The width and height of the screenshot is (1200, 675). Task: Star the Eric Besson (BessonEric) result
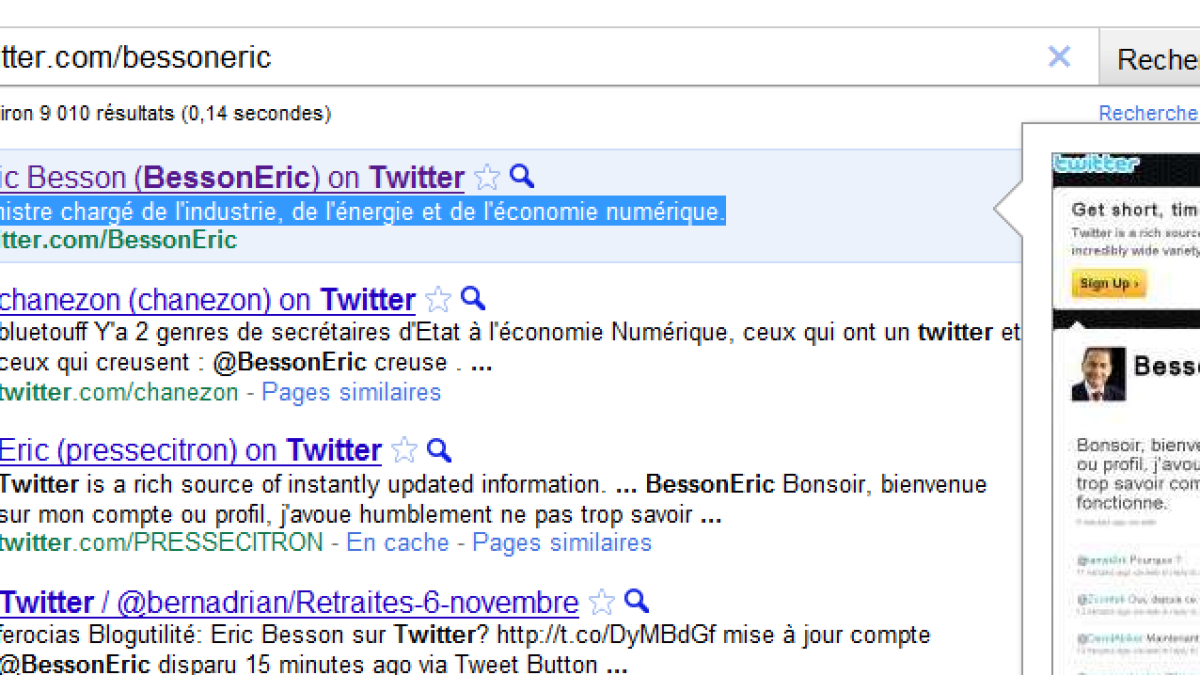[x=487, y=178]
